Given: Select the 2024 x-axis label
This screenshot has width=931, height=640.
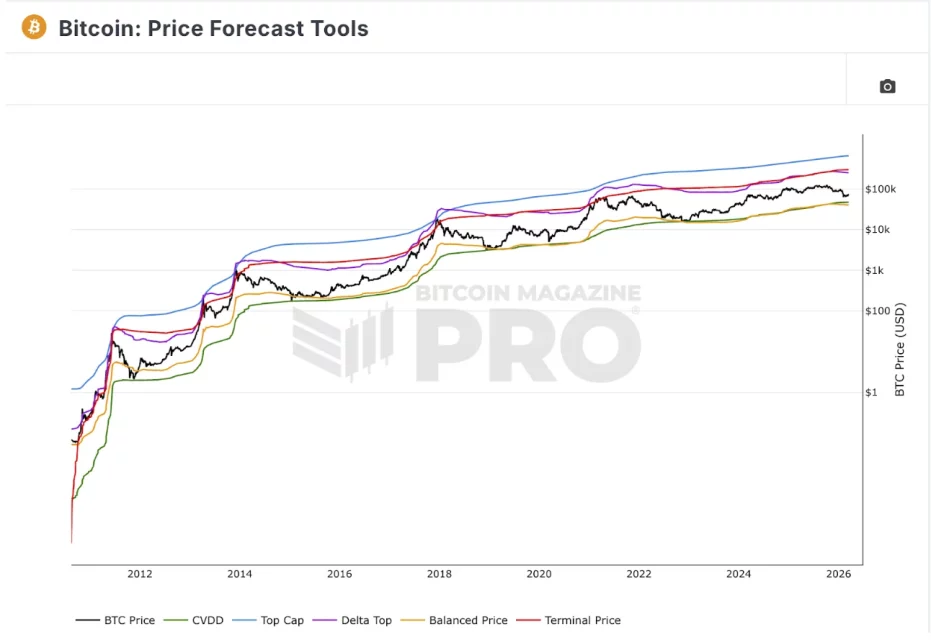Looking at the screenshot, I should pyautogui.click(x=738, y=574).
